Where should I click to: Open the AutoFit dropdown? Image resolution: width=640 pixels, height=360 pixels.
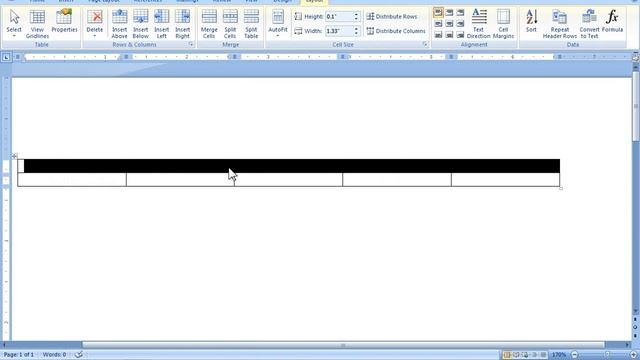[x=278, y=24]
